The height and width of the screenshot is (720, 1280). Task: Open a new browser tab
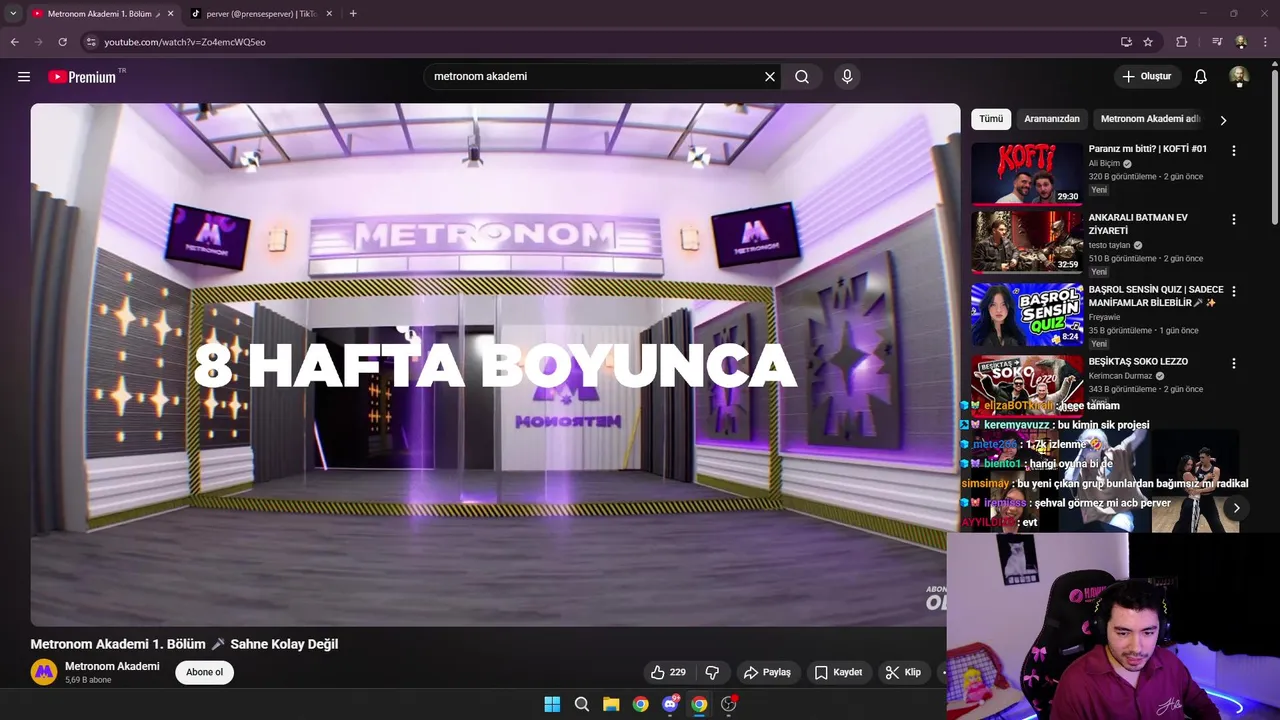coord(353,14)
